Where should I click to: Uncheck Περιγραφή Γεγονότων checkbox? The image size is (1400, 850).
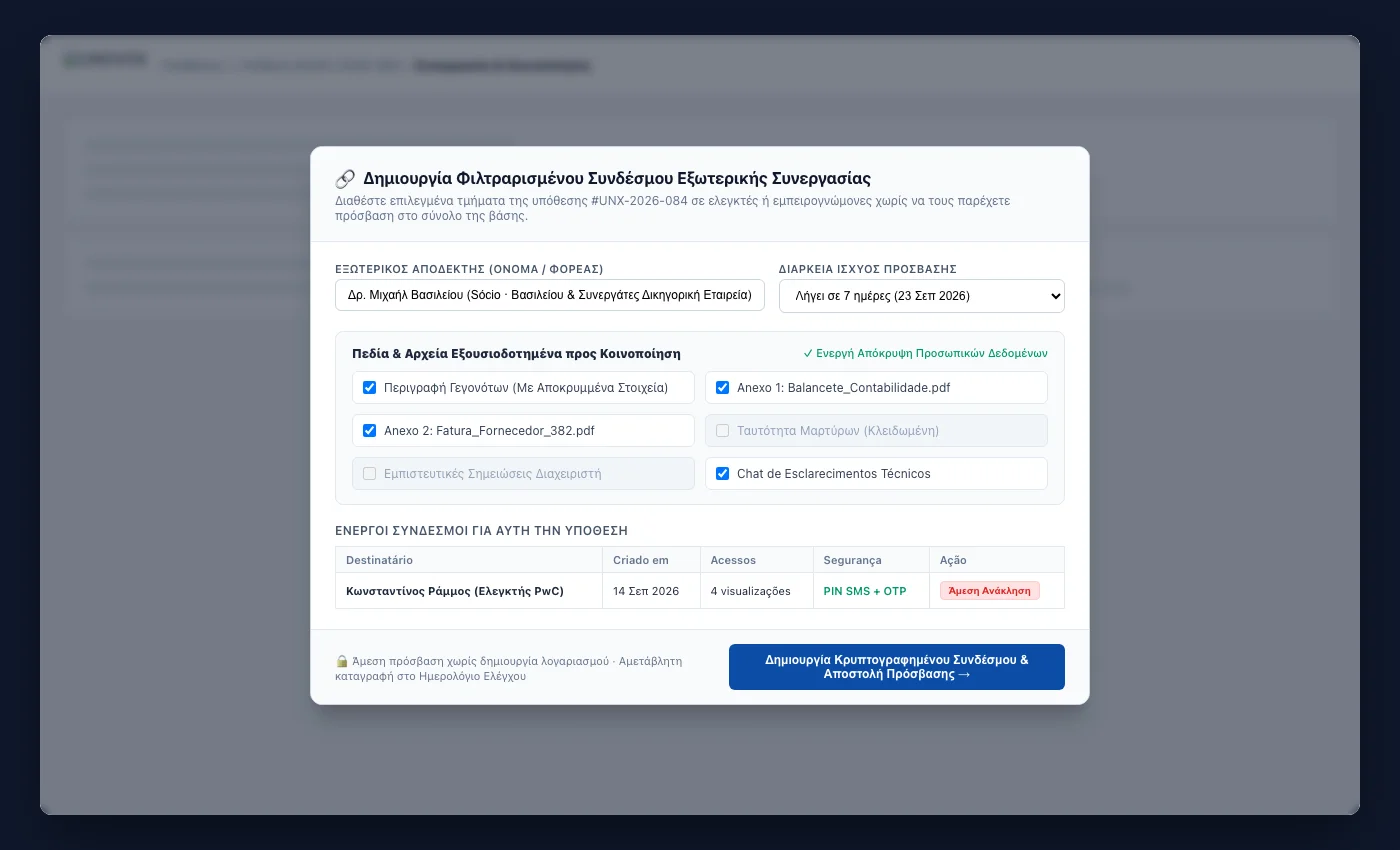pyautogui.click(x=369, y=387)
